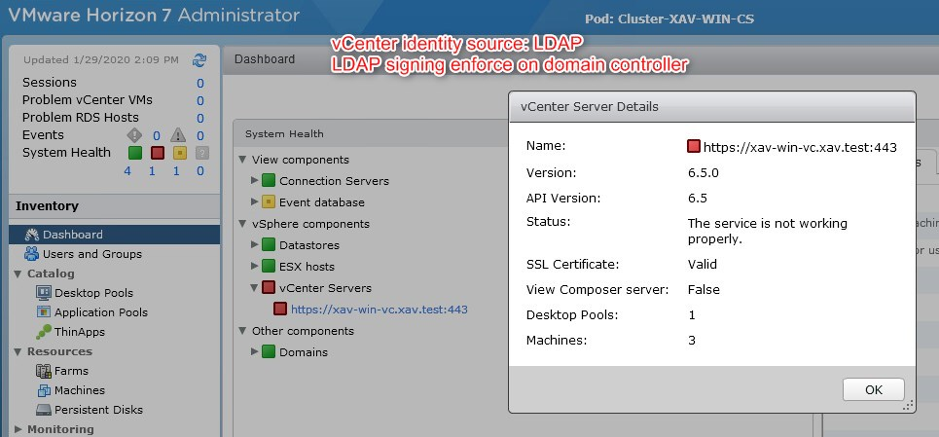
Task: Click the 6.5.0 Version value
Action: [703, 173]
